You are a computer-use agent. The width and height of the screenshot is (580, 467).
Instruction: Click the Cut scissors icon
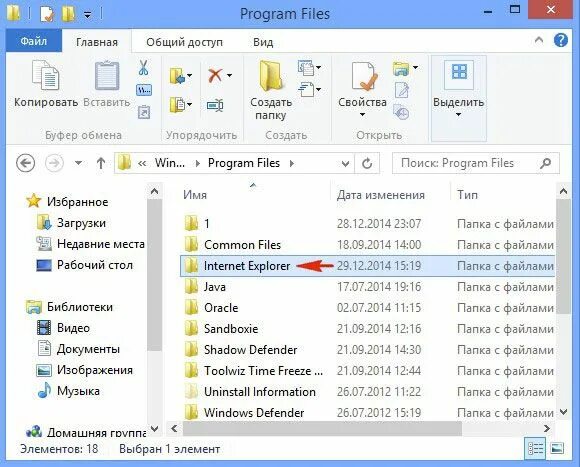click(144, 68)
